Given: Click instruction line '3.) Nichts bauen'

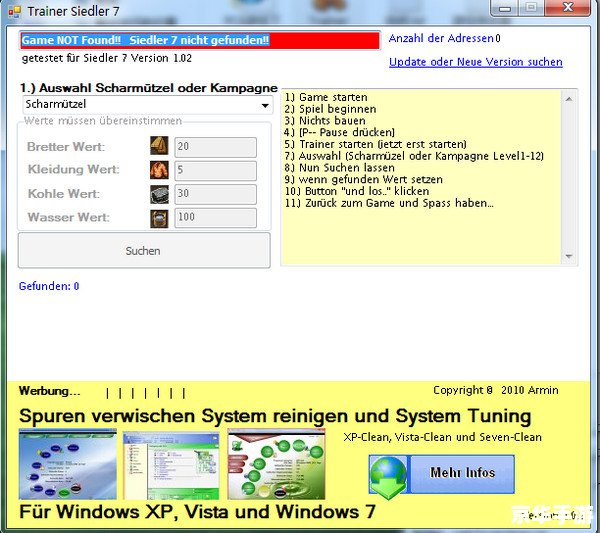Looking at the screenshot, I should pos(324,121).
